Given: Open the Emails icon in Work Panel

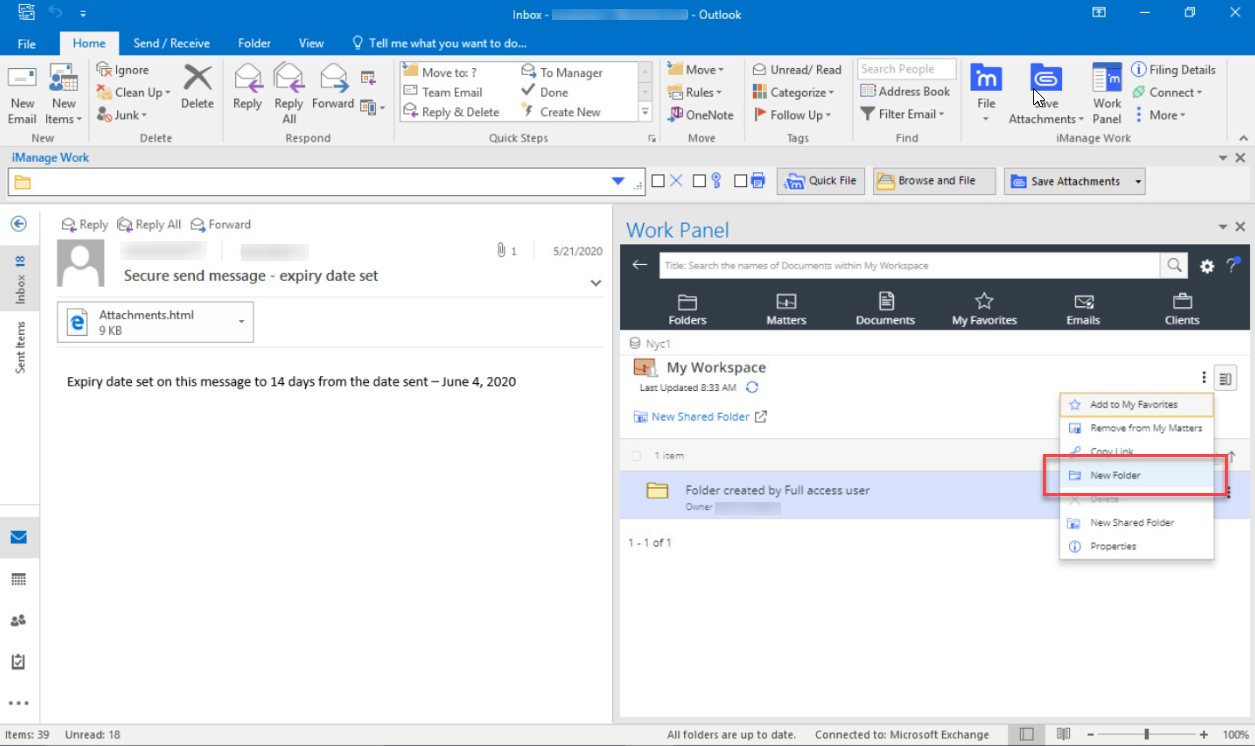Looking at the screenshot, I should pos(1083,309).
